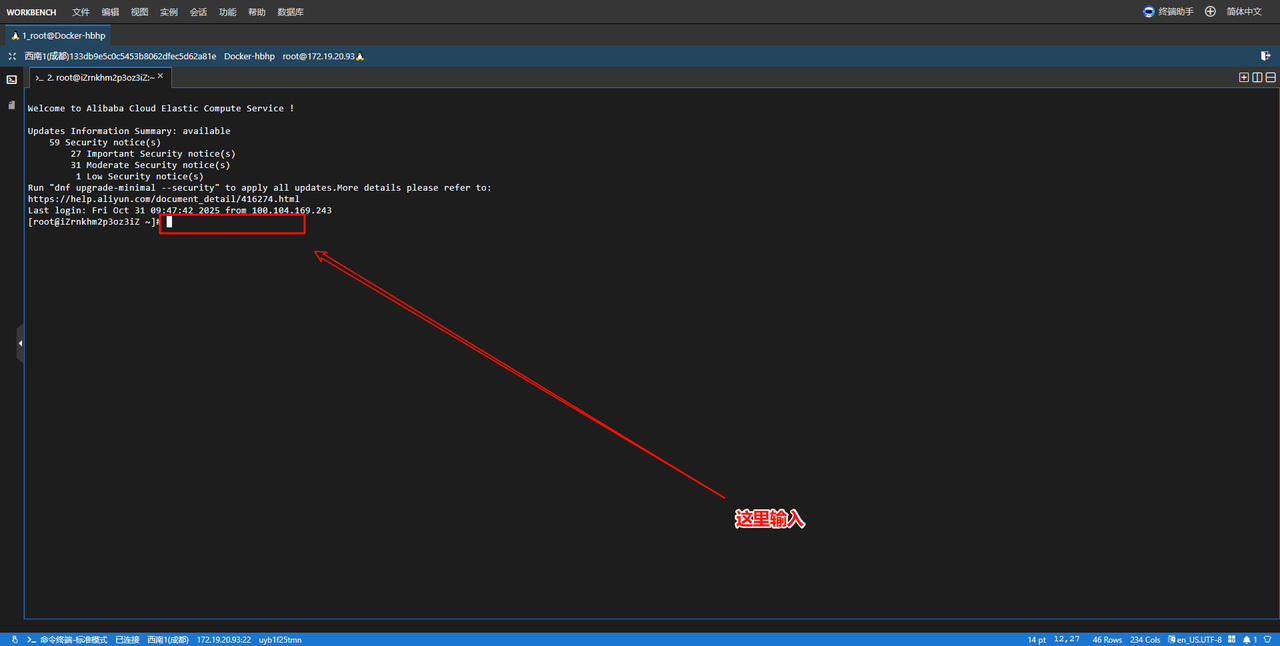Click the fullscreen expand icon beside 西南1(成都)
This screenshot has width=1280, height=646.
(x=13, y=56)
